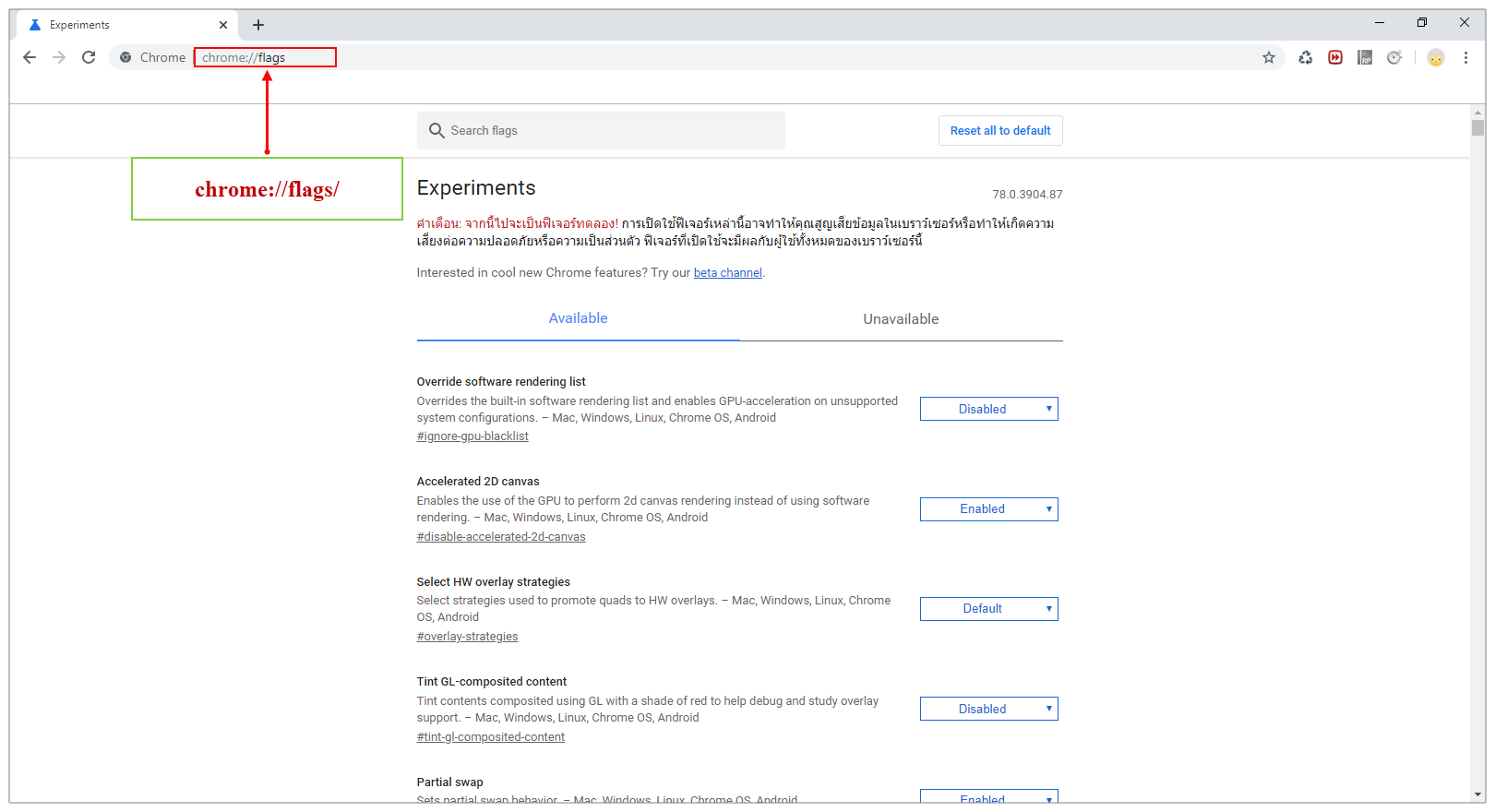Open Accelerated 2D canvas dropdown
1495x812 pixels.
989,509
